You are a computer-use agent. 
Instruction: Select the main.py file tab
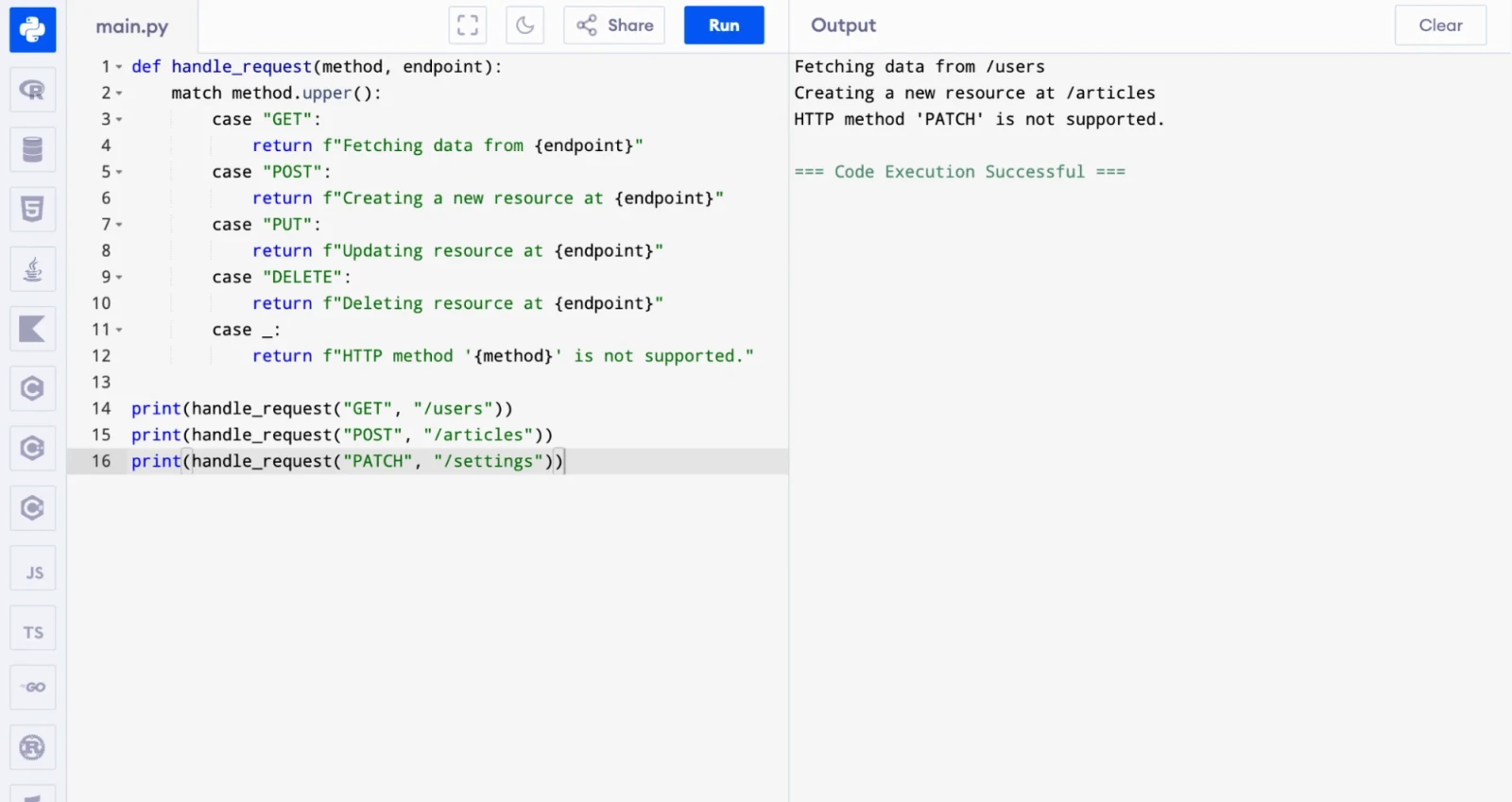131,26
